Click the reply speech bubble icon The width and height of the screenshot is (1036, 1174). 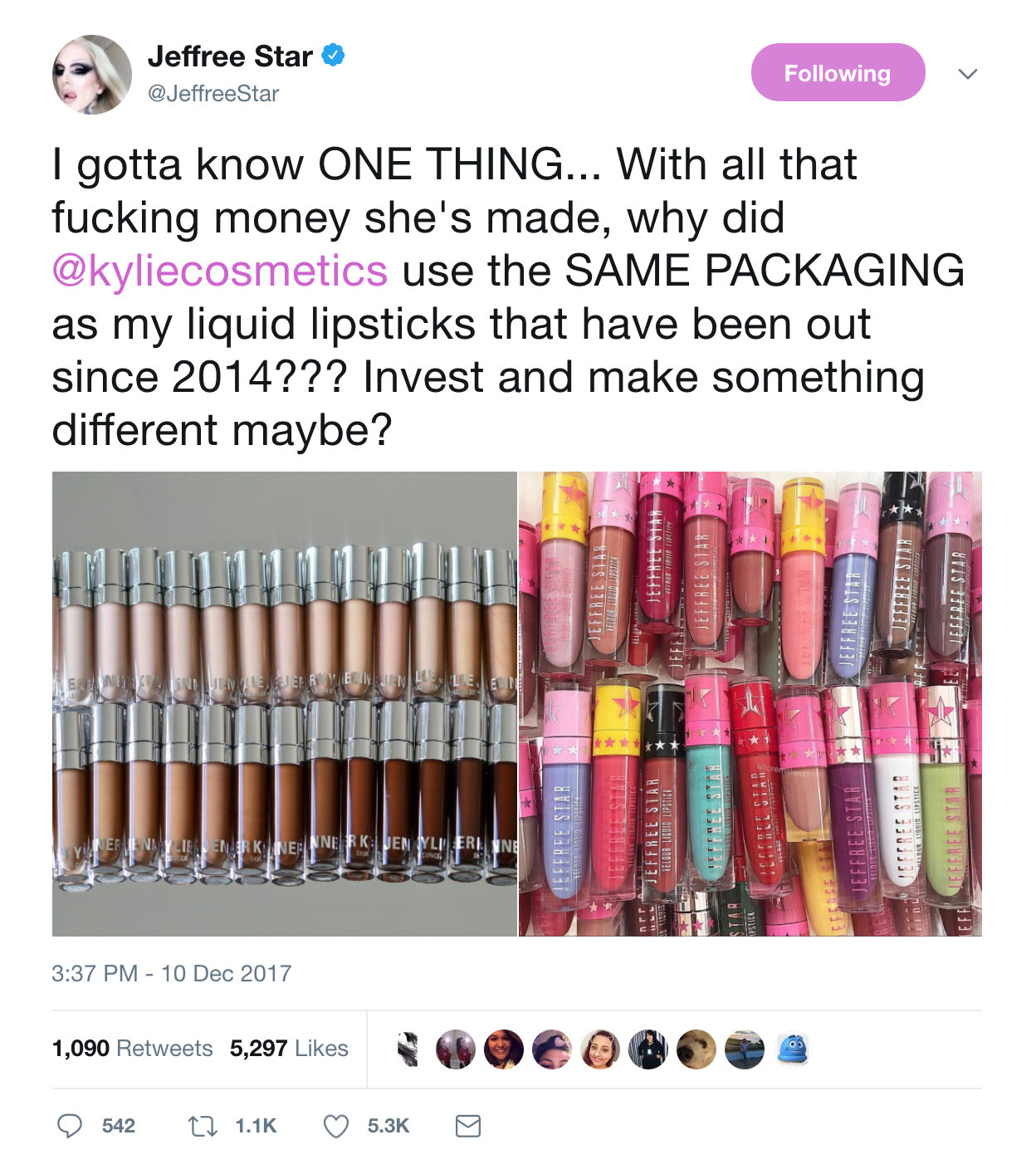pyautogui.click(x=70, y=1126)
